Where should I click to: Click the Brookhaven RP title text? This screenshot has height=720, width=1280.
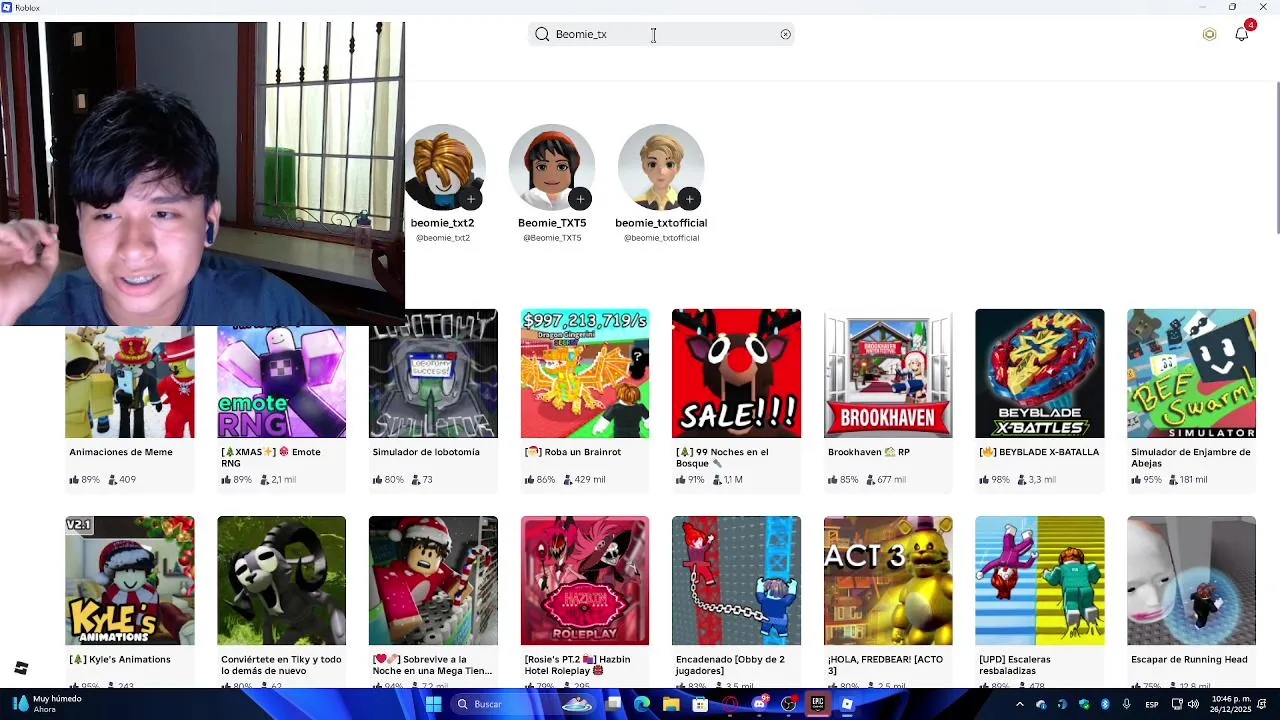click(x=868, y=452)
